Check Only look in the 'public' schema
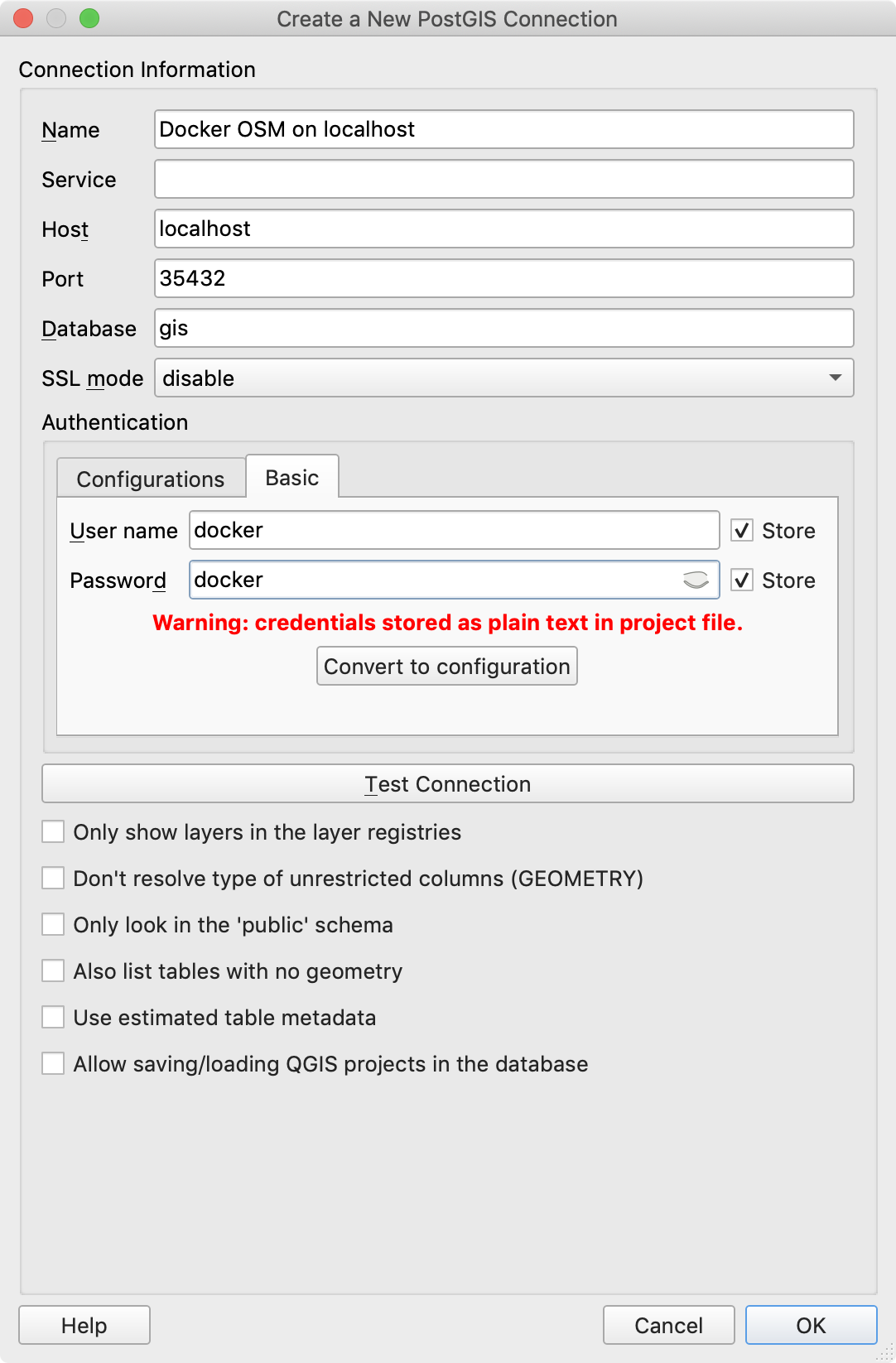Image resolution: width=896 pixels, height=1363 pixels. pos(54,925)
